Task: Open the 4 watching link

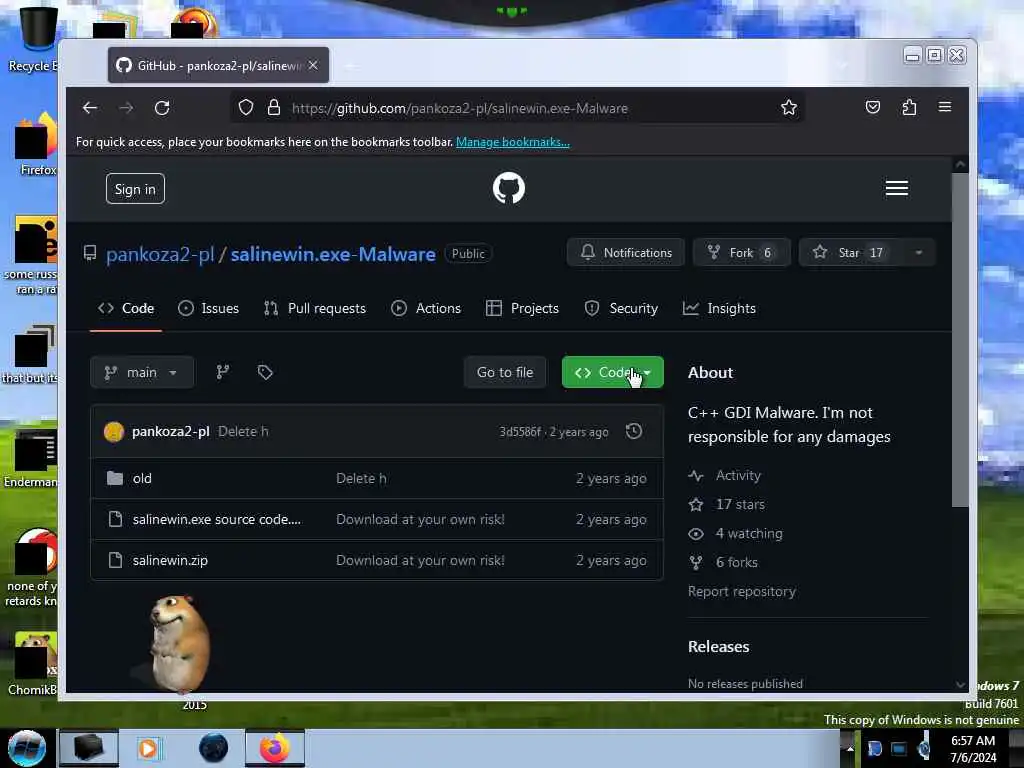Action: [x=749, y=534]
